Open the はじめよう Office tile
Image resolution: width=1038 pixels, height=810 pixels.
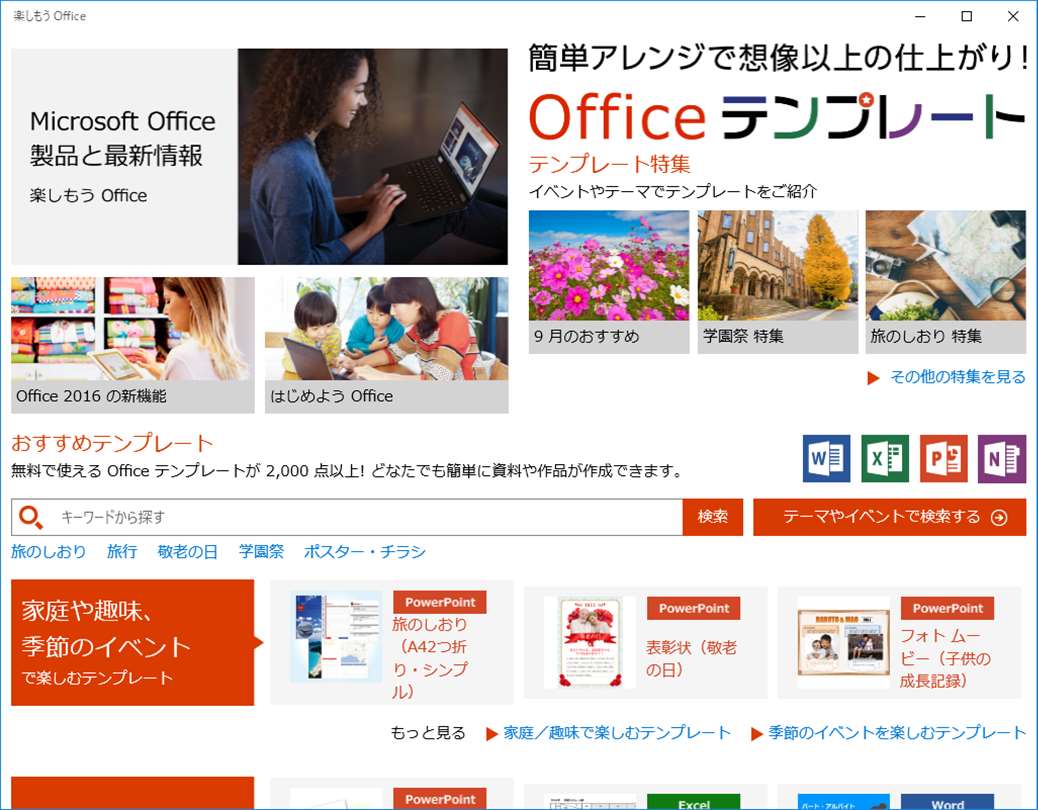(x=387, y=345)
